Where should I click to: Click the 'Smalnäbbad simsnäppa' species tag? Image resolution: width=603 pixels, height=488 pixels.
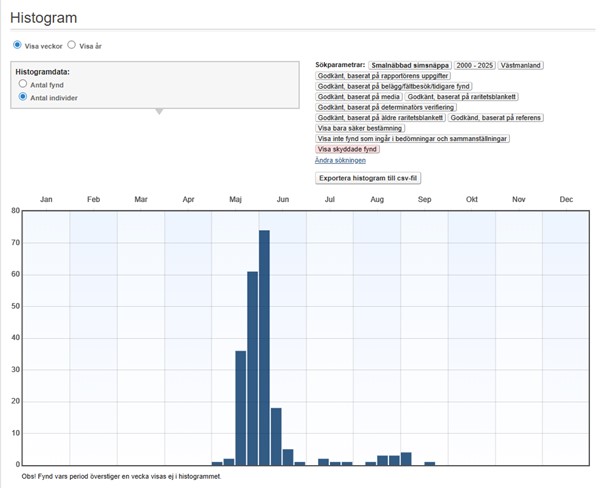pos(409,65)
